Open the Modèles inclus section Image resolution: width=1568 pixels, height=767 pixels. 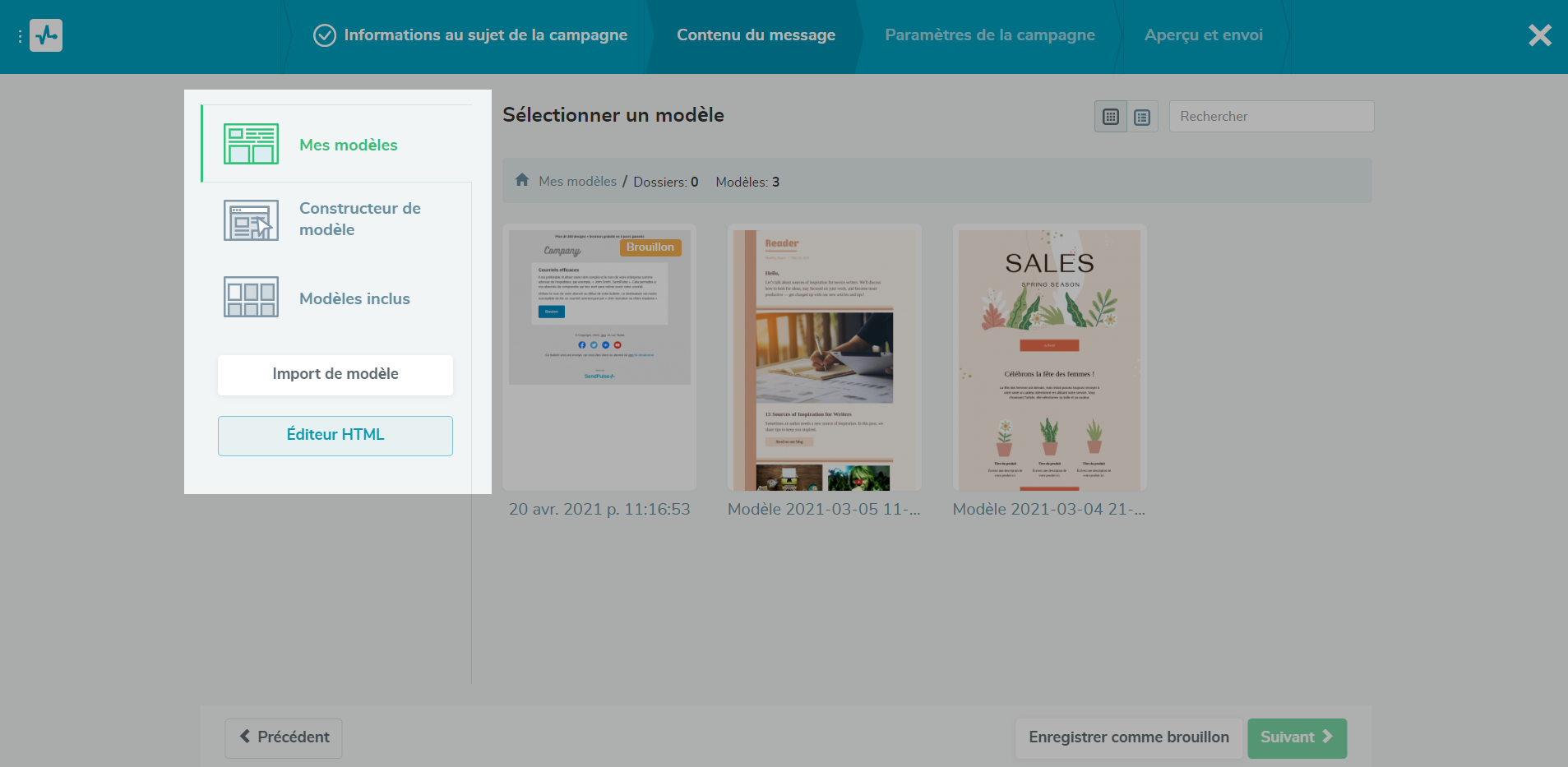pyautogui.click(x=354, y=298)
